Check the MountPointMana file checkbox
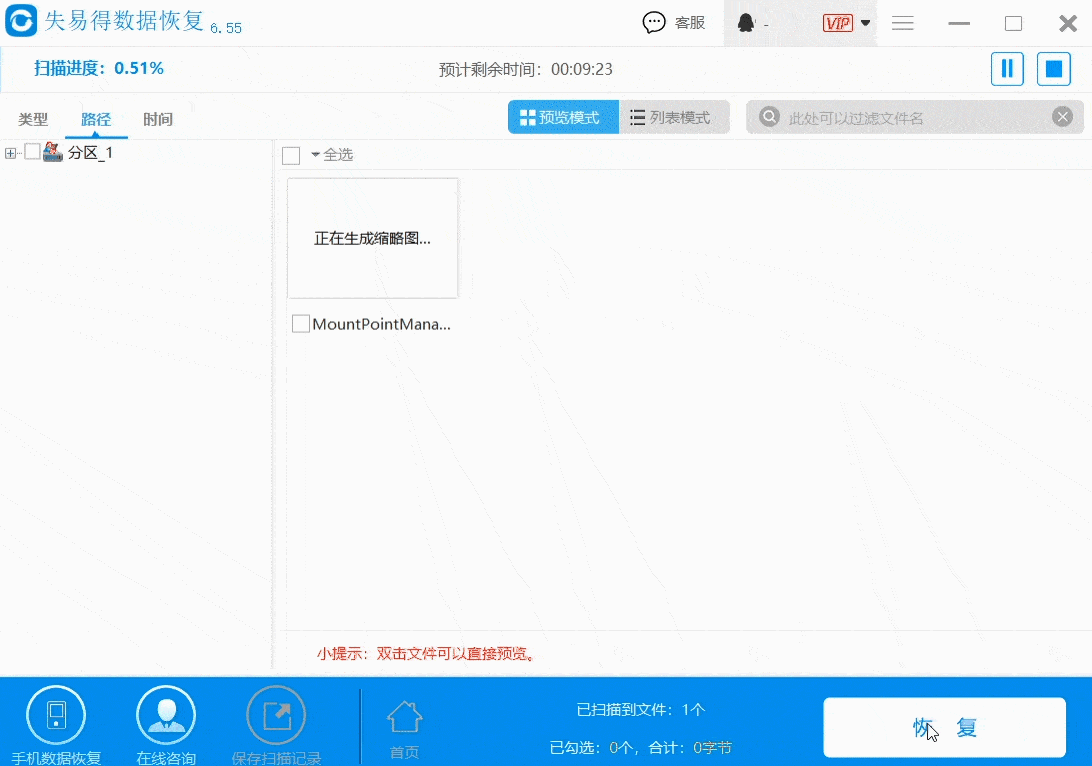Image resolution: width=1092 pixels, height=766 pixels. tap(300, 323)
